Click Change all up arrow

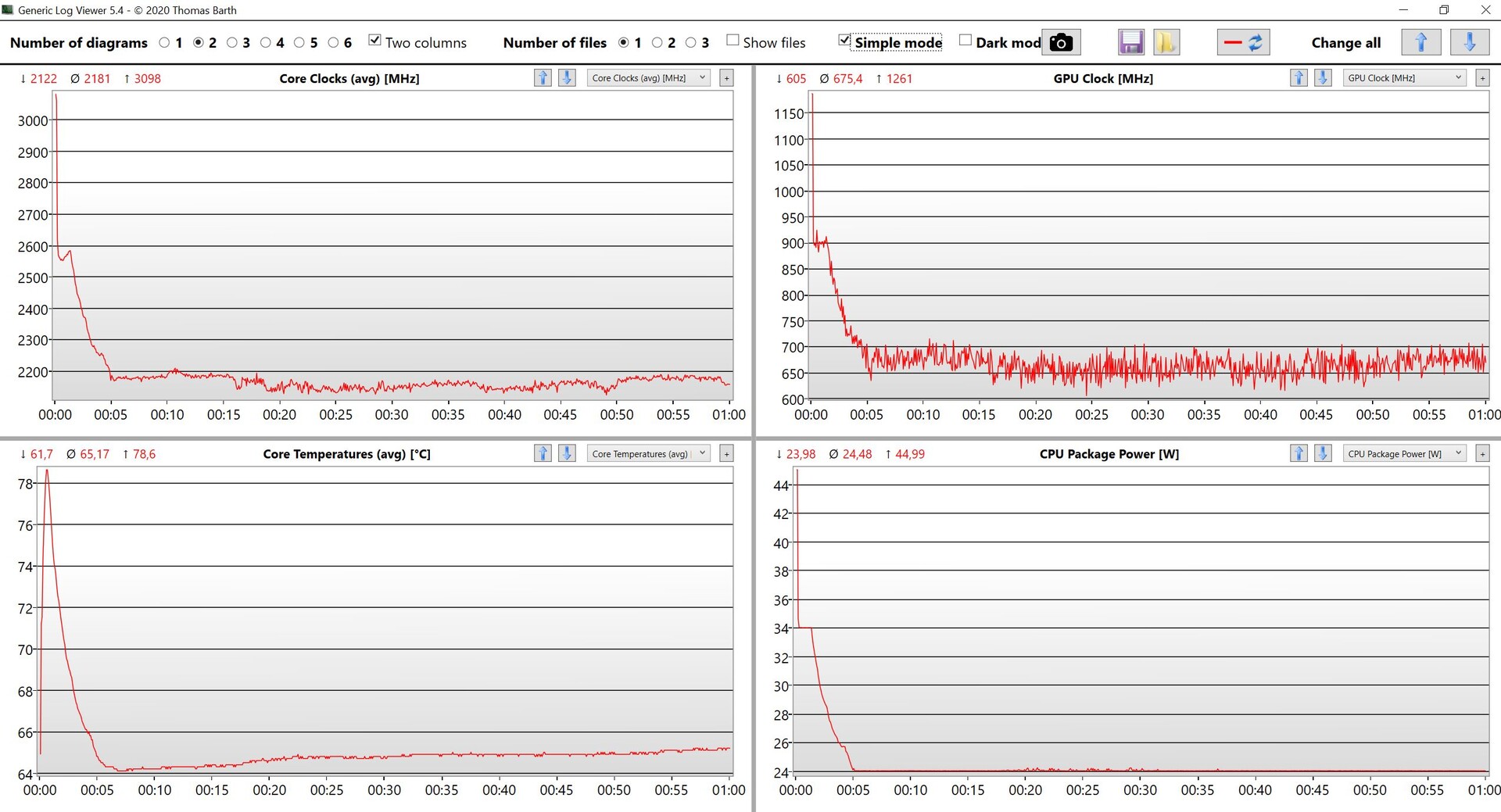click(x=1420, y=42)
